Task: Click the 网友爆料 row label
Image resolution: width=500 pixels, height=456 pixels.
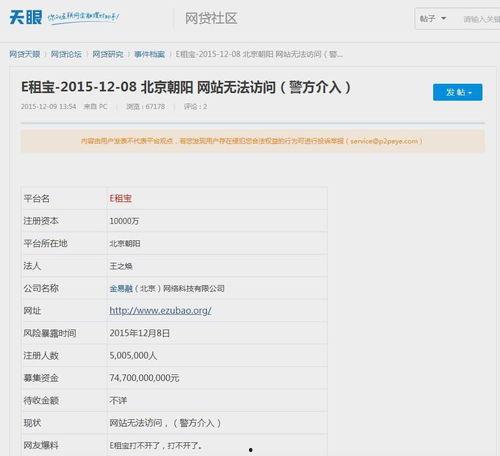Action: tap(41, 445)
